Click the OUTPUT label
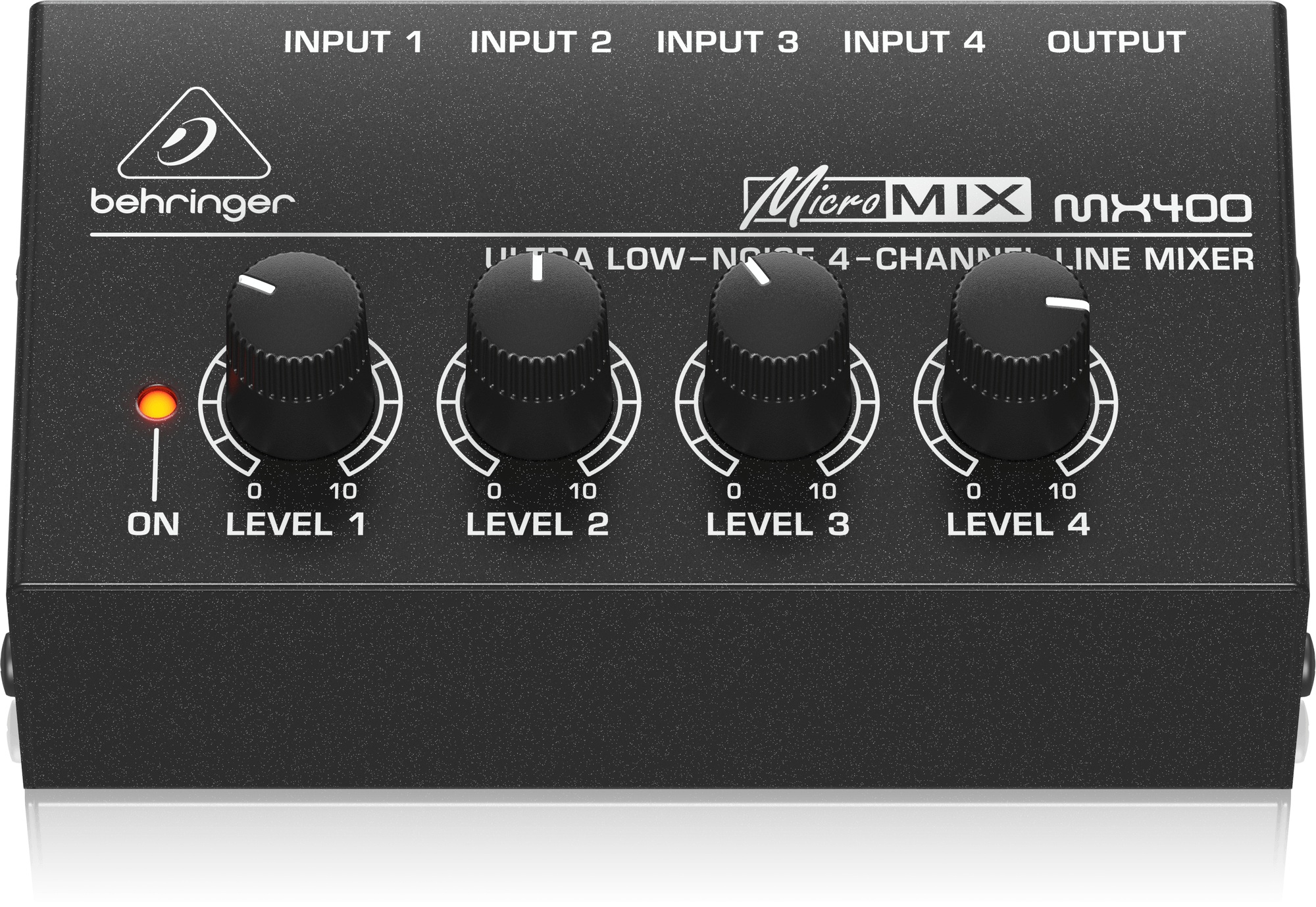 [x=1116, y=42]
